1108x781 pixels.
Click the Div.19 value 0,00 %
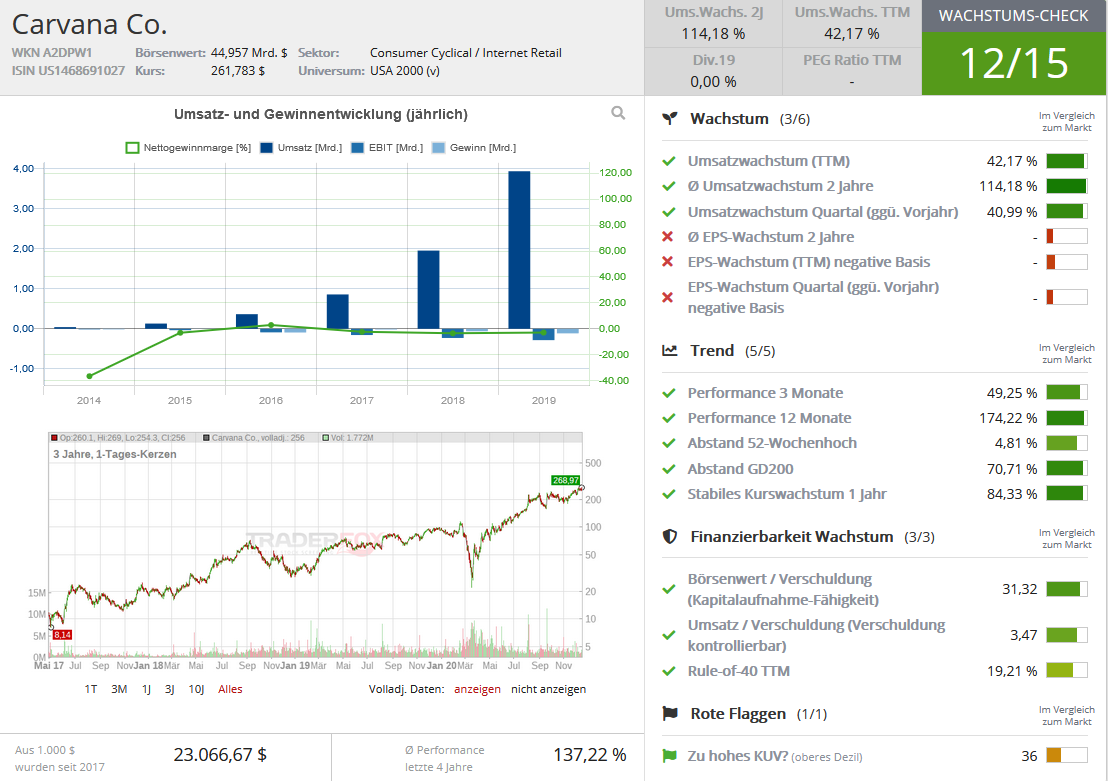click(x=713, y=82)
